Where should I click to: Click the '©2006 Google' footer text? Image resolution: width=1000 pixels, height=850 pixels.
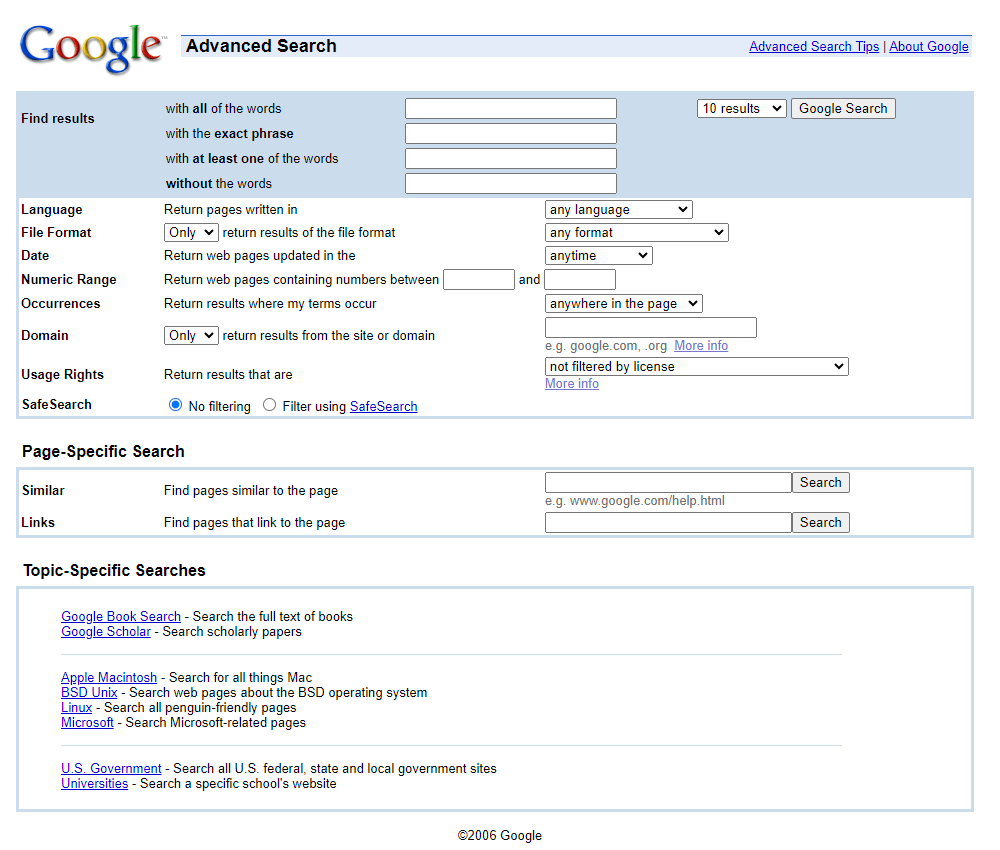click(x=499, y=835)
